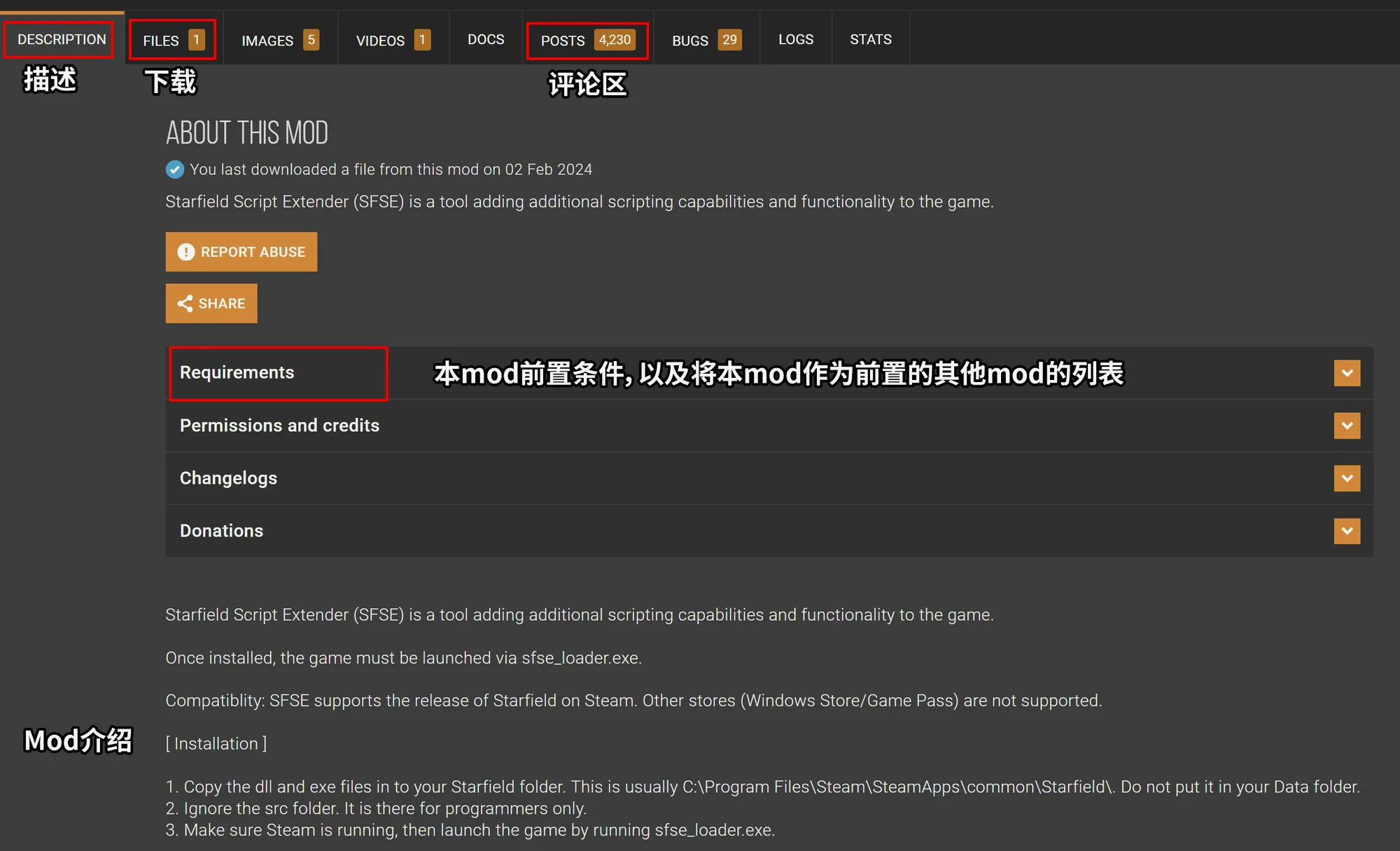This screenshot has height=851, width=1400.
Task: Click the Permissions and credits heading
Action: (279, 425)
